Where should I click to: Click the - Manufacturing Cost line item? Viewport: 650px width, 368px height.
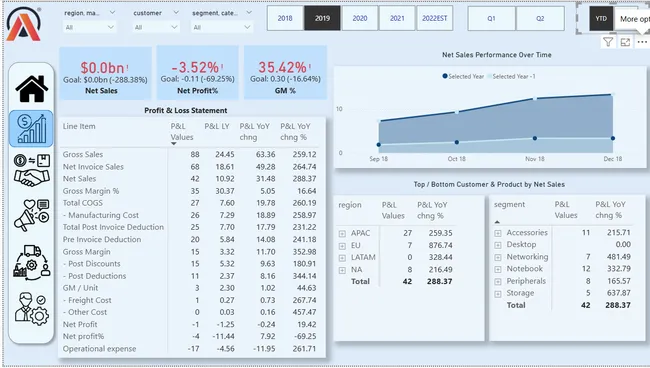101,215
